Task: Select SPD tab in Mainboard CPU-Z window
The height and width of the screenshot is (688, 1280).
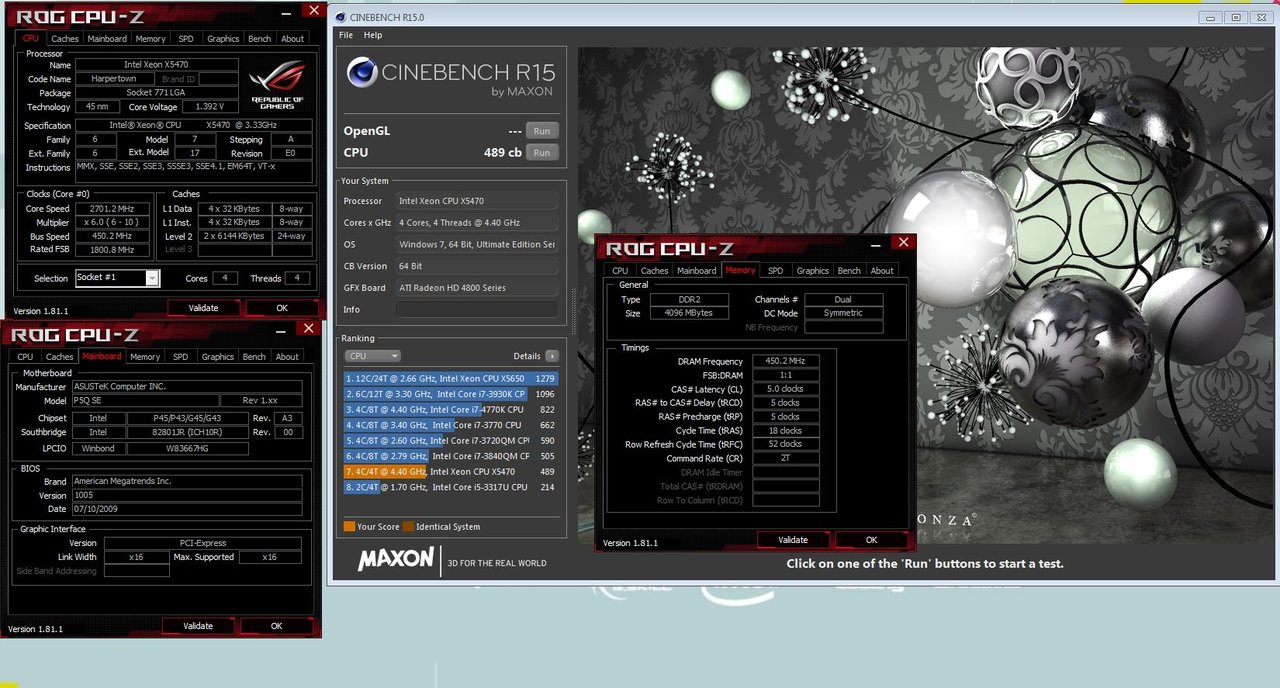Action: [180, 357]
